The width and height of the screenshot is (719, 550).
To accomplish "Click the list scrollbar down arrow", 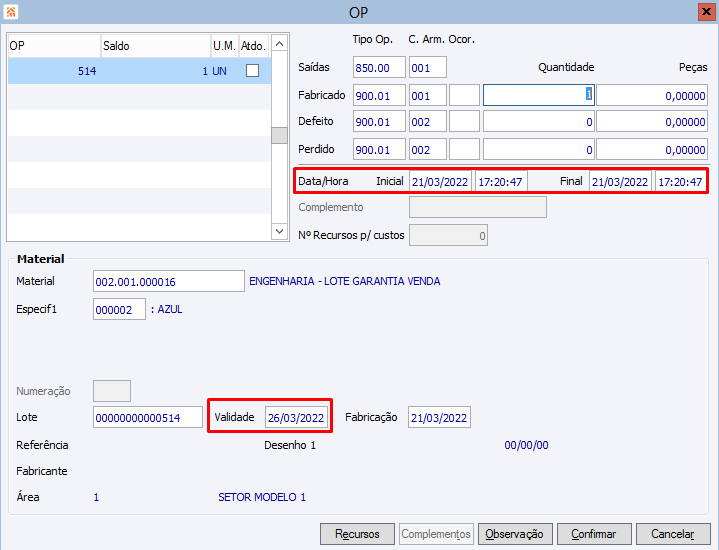I will (279, 231).
